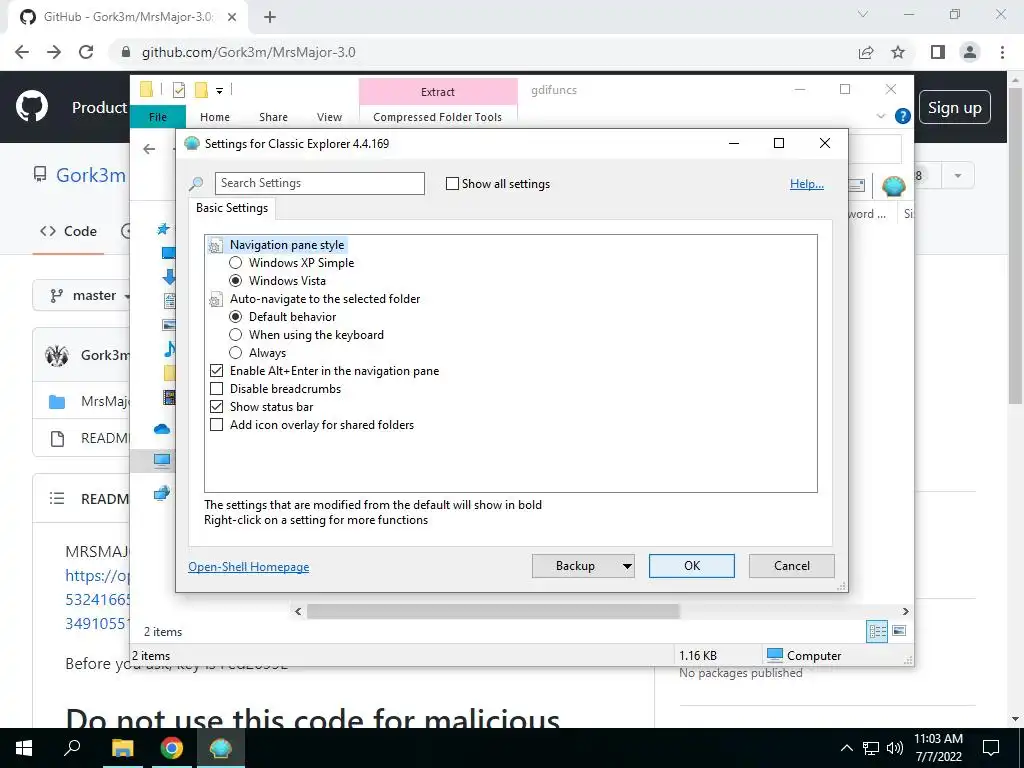Viewport: 1024px width, 768px height.
Task: Open the Windows Start menu
Action: pyautogui.click(x=24, y=748)
